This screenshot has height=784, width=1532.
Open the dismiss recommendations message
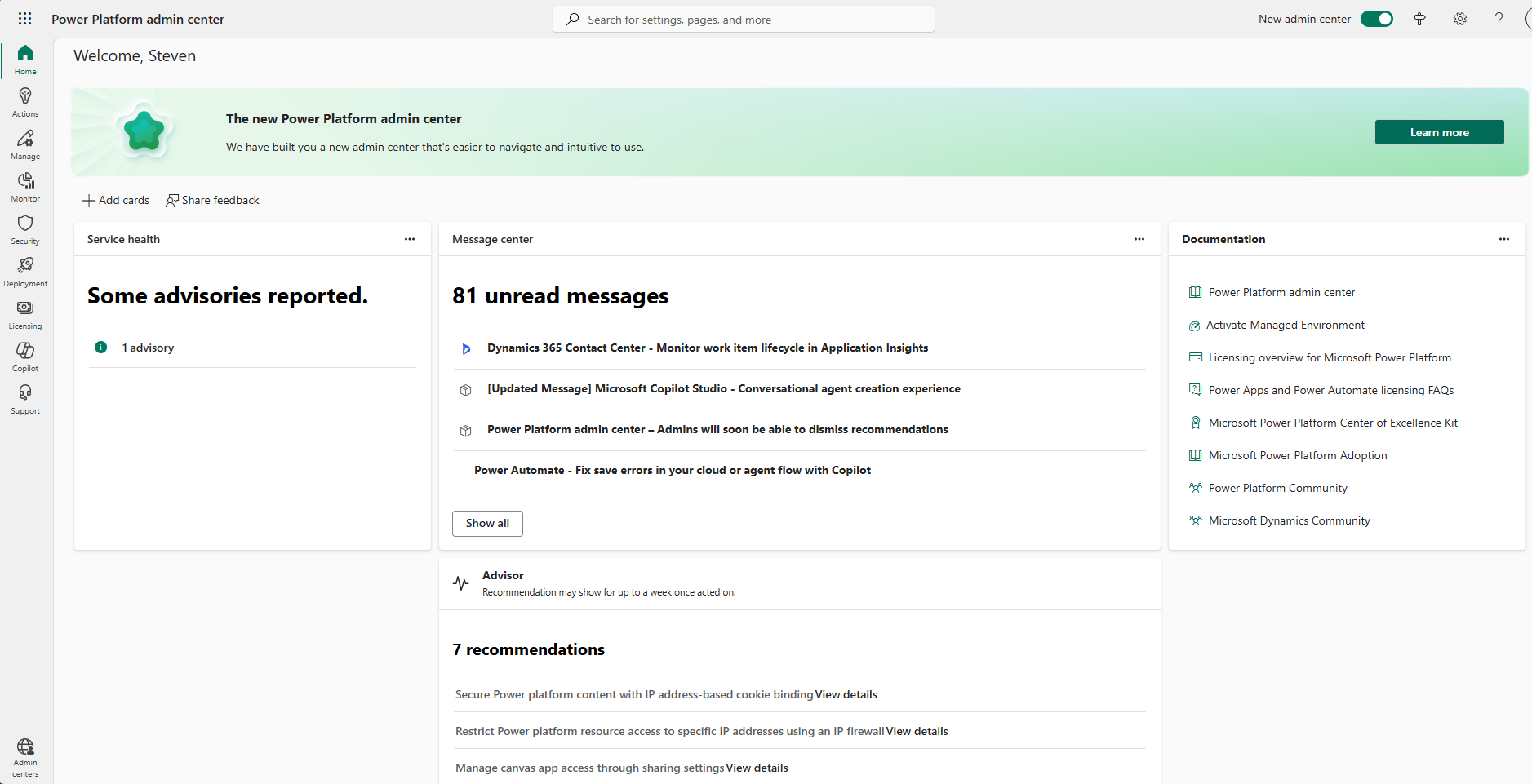click(x=717, y=429)
